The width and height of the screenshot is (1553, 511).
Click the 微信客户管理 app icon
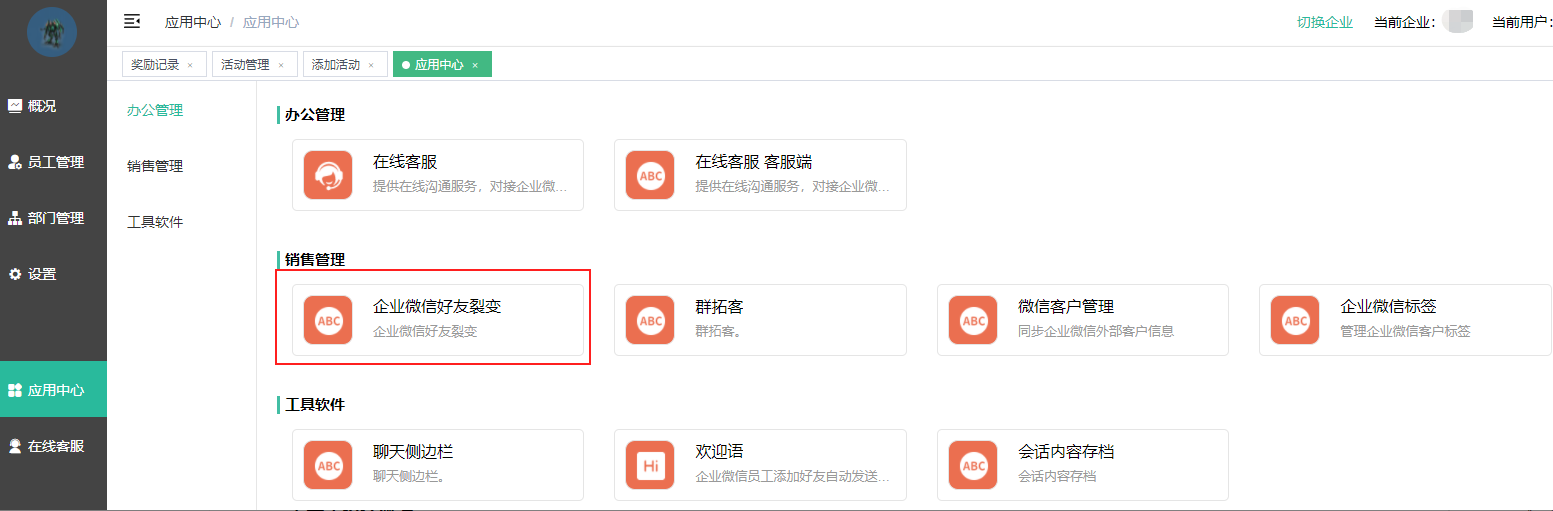tap(973, 320)
